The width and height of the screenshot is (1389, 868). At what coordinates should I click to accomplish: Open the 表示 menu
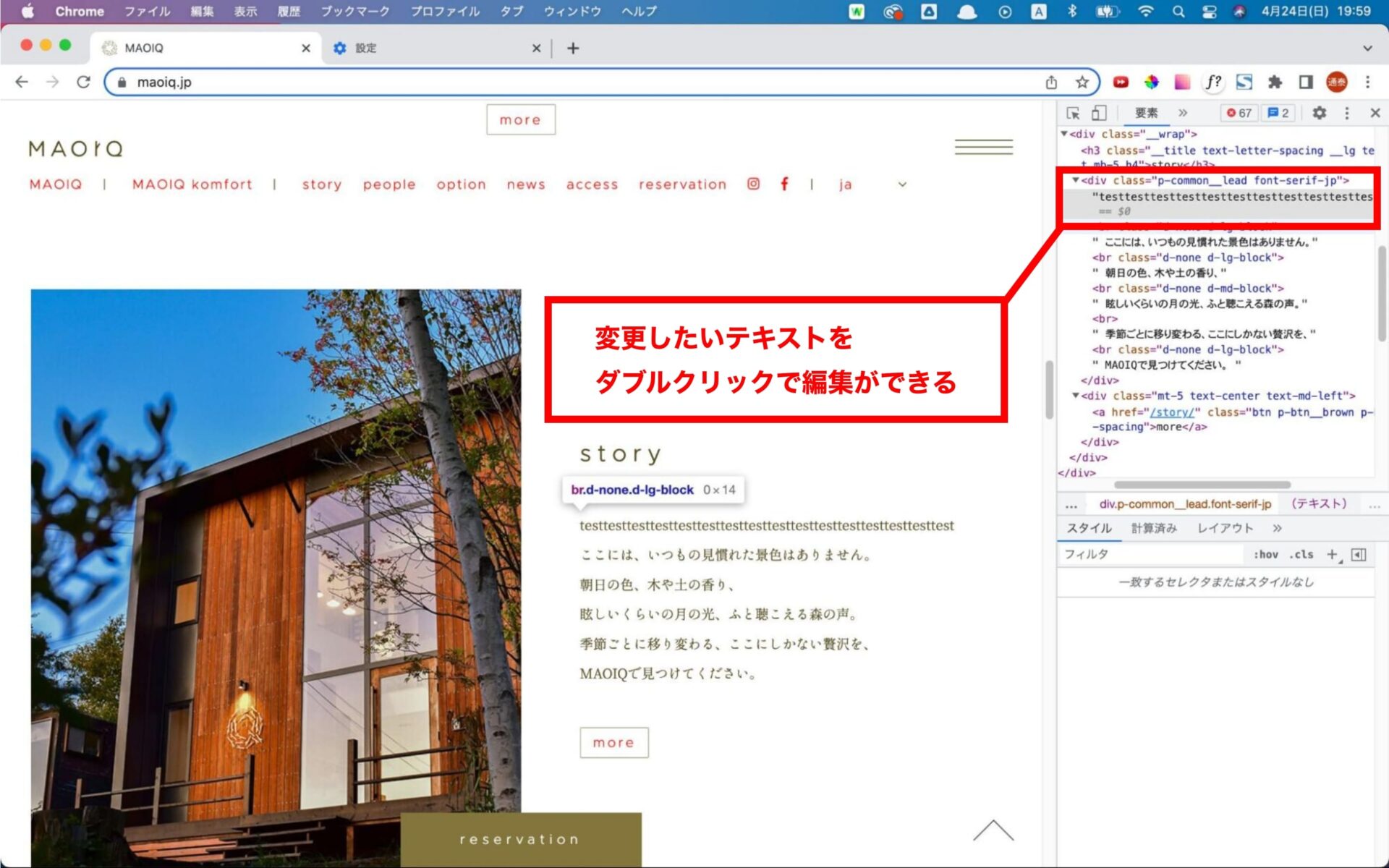click(246, 11)
